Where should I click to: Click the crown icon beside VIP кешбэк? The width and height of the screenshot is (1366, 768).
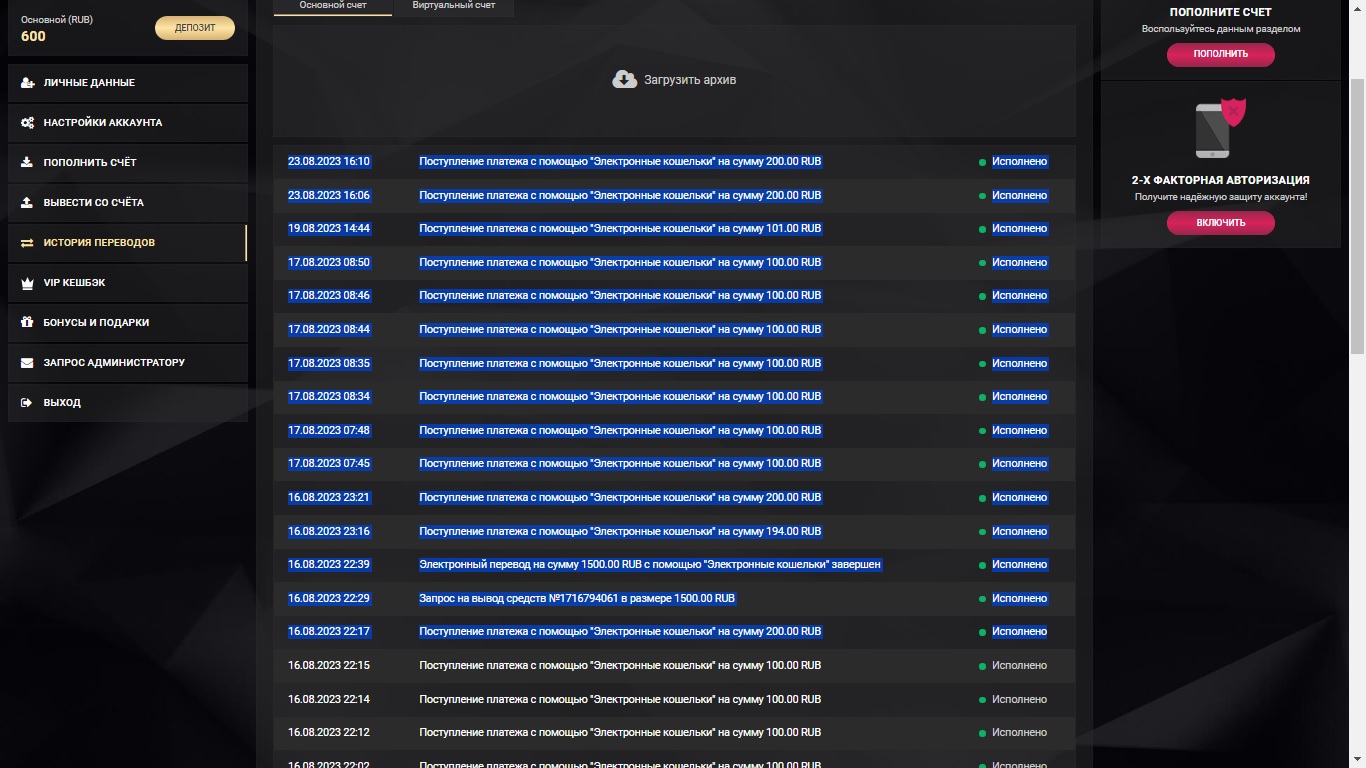[x=27, y=283]
